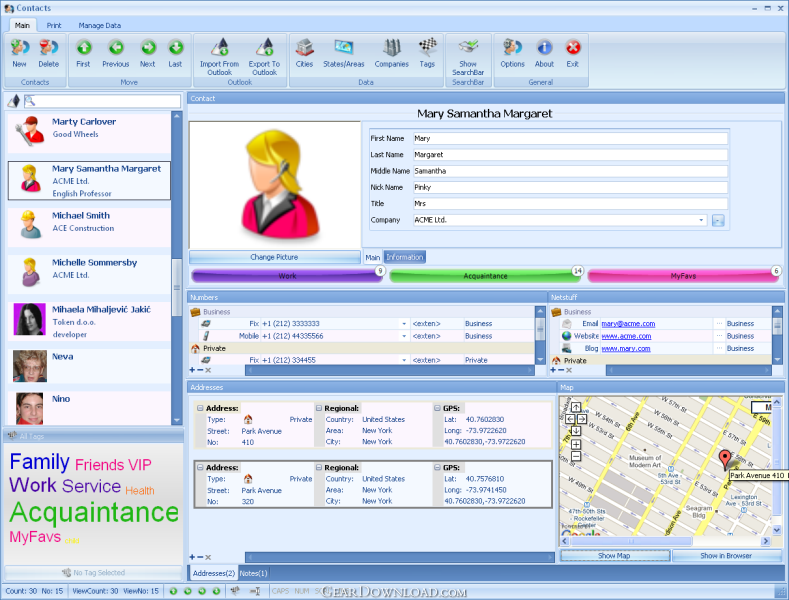
Task: Click the No Tag Selected button
Action: (x=93, y=573)
